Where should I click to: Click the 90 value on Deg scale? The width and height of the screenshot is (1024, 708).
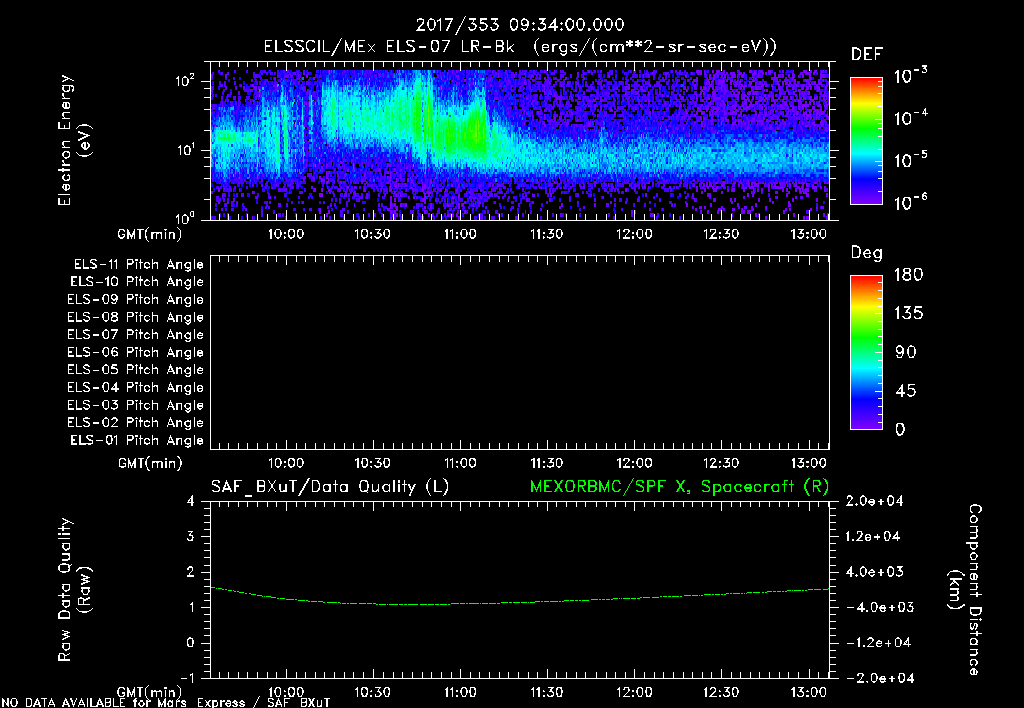905,352
